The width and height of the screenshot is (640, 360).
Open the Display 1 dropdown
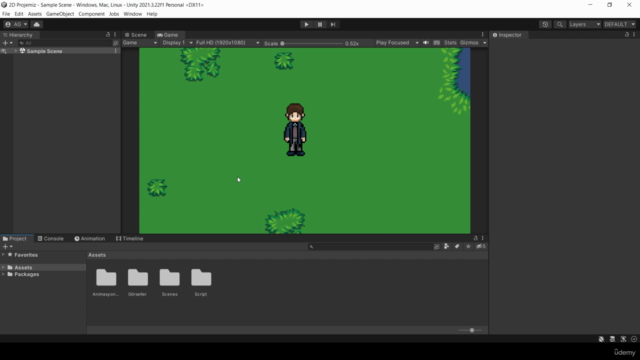[x=177, y=43]
